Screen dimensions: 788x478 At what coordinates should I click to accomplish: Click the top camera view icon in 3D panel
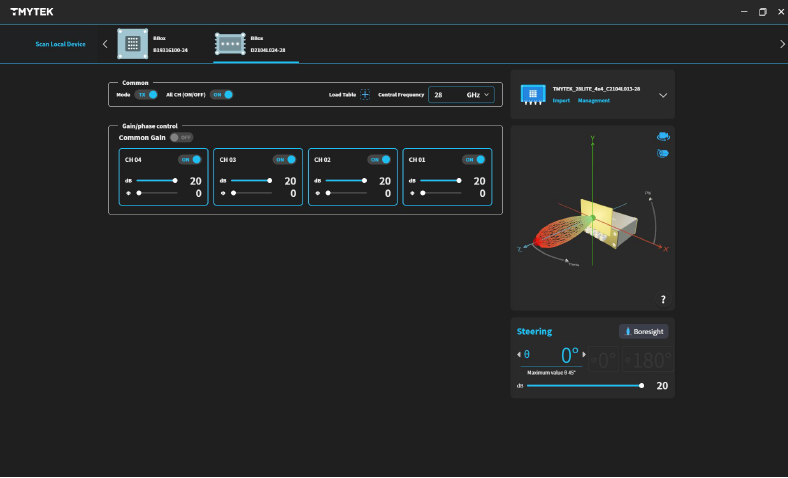click(x=662, y=137)
